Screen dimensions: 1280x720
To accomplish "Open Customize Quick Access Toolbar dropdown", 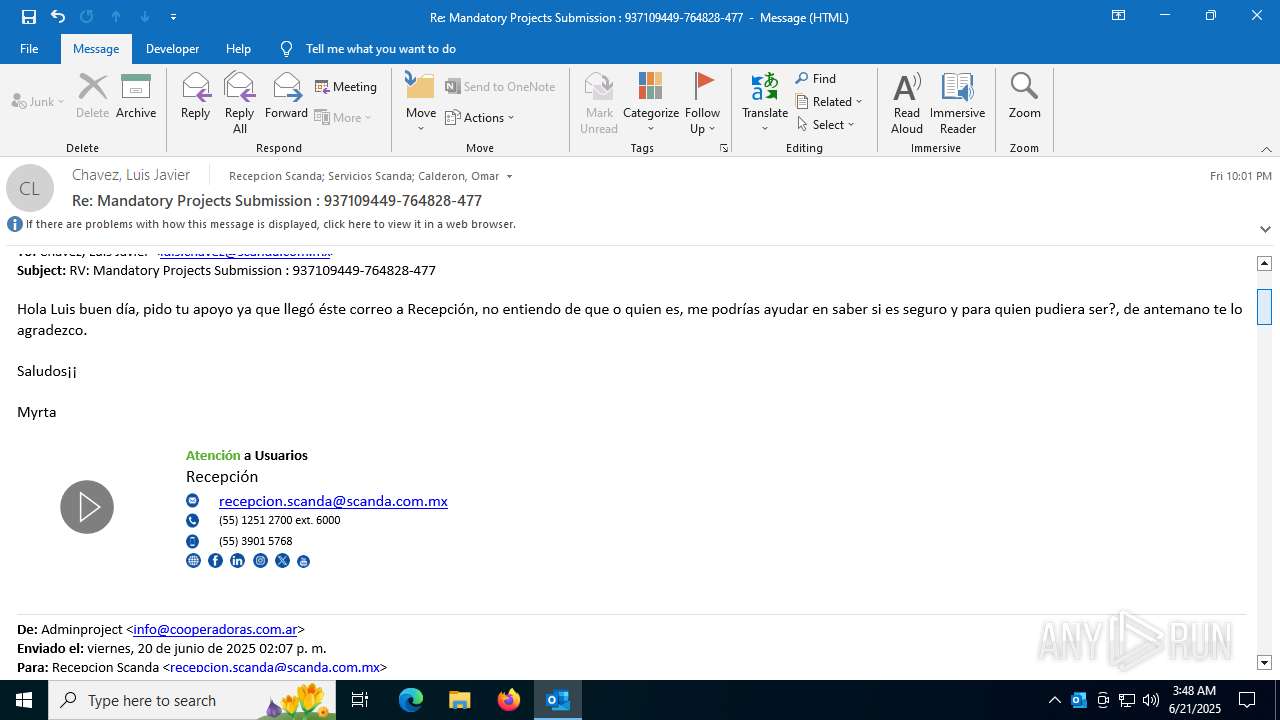I will [173, 17].
